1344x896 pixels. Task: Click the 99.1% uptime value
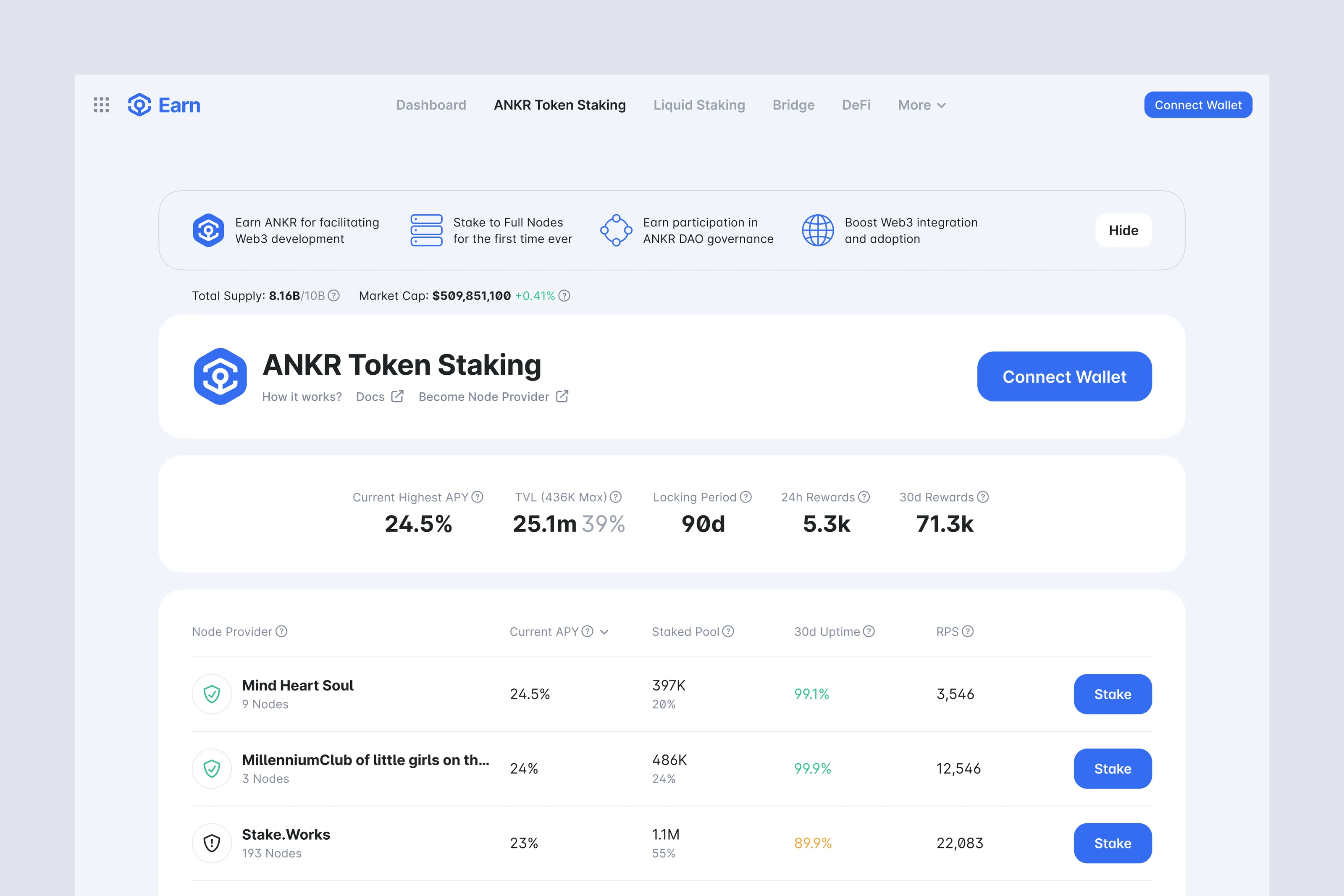(x=811, y=694)
